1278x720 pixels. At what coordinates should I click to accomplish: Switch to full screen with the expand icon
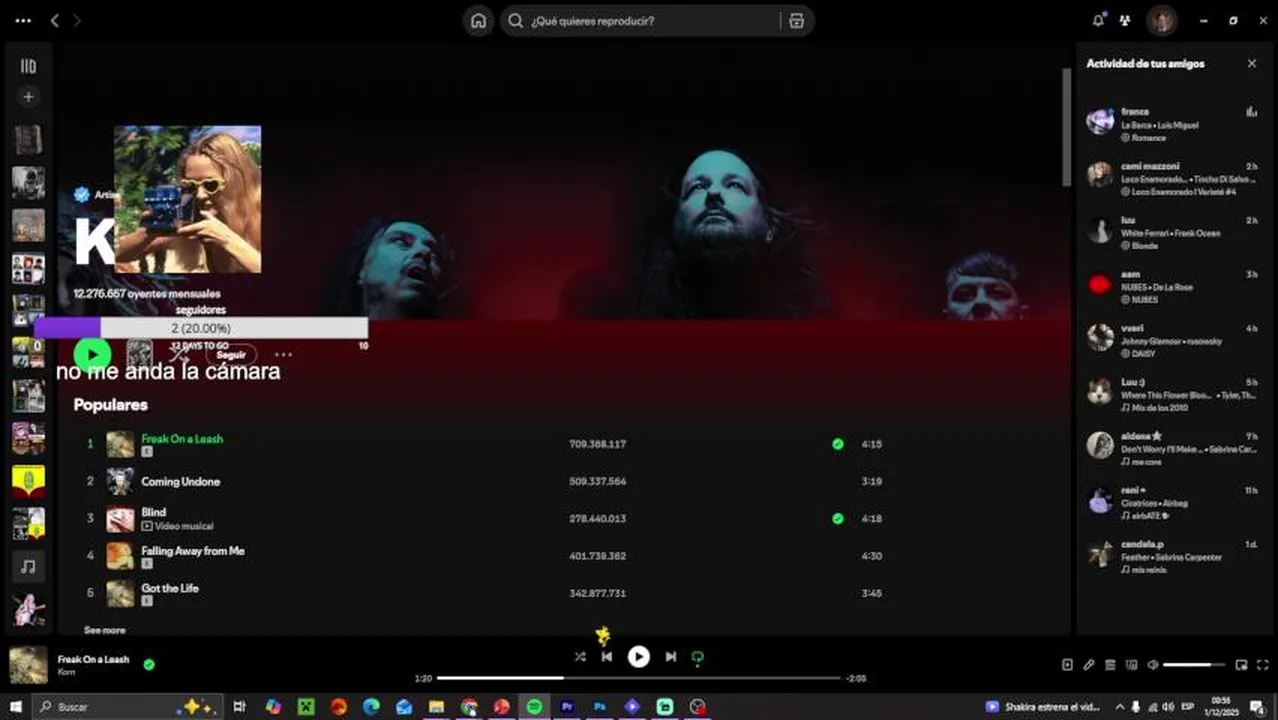pyautogui.click(x=1262, y=665)
